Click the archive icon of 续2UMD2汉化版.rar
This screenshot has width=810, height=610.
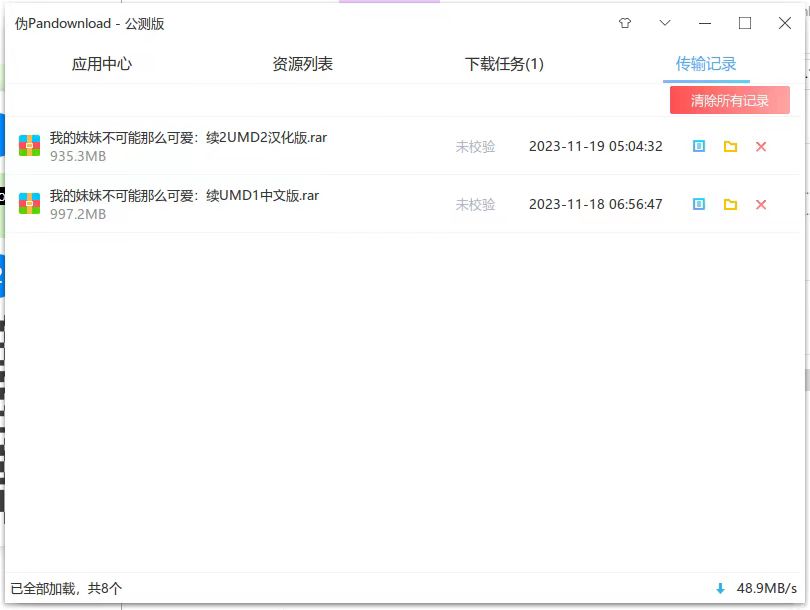point(30,146)
